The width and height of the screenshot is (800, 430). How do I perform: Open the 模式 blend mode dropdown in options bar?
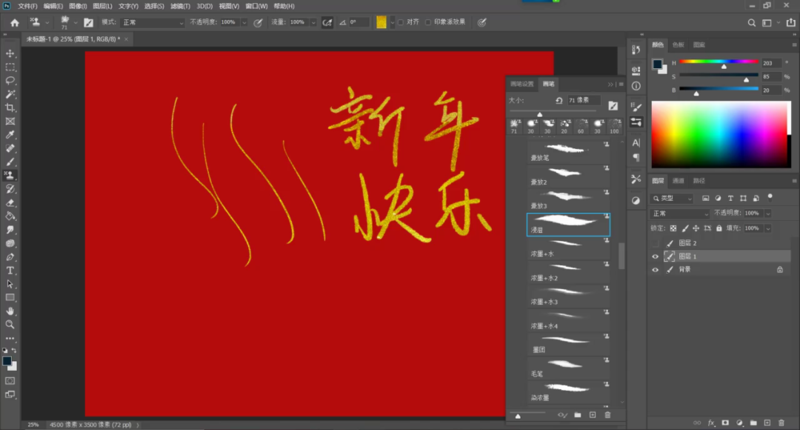point(152,22)
